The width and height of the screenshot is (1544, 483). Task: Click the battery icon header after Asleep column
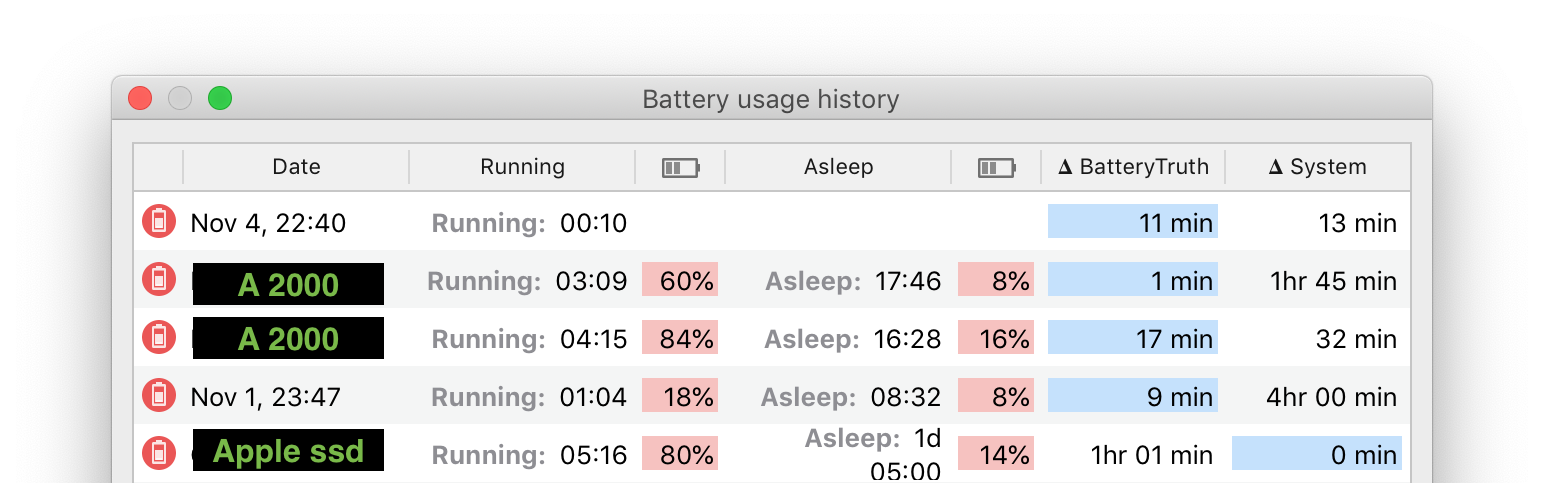click(996, 167)
